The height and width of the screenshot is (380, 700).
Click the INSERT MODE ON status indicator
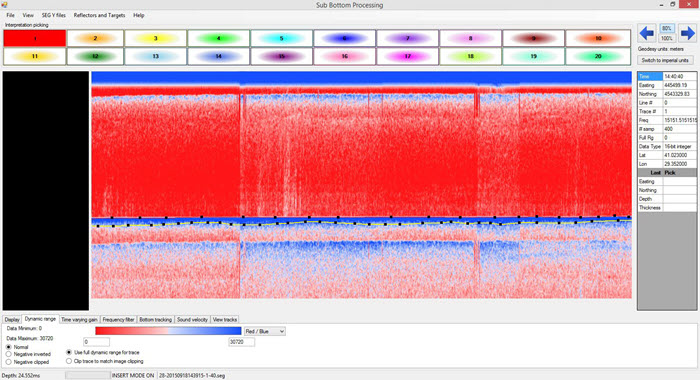(x=133, y=376)
